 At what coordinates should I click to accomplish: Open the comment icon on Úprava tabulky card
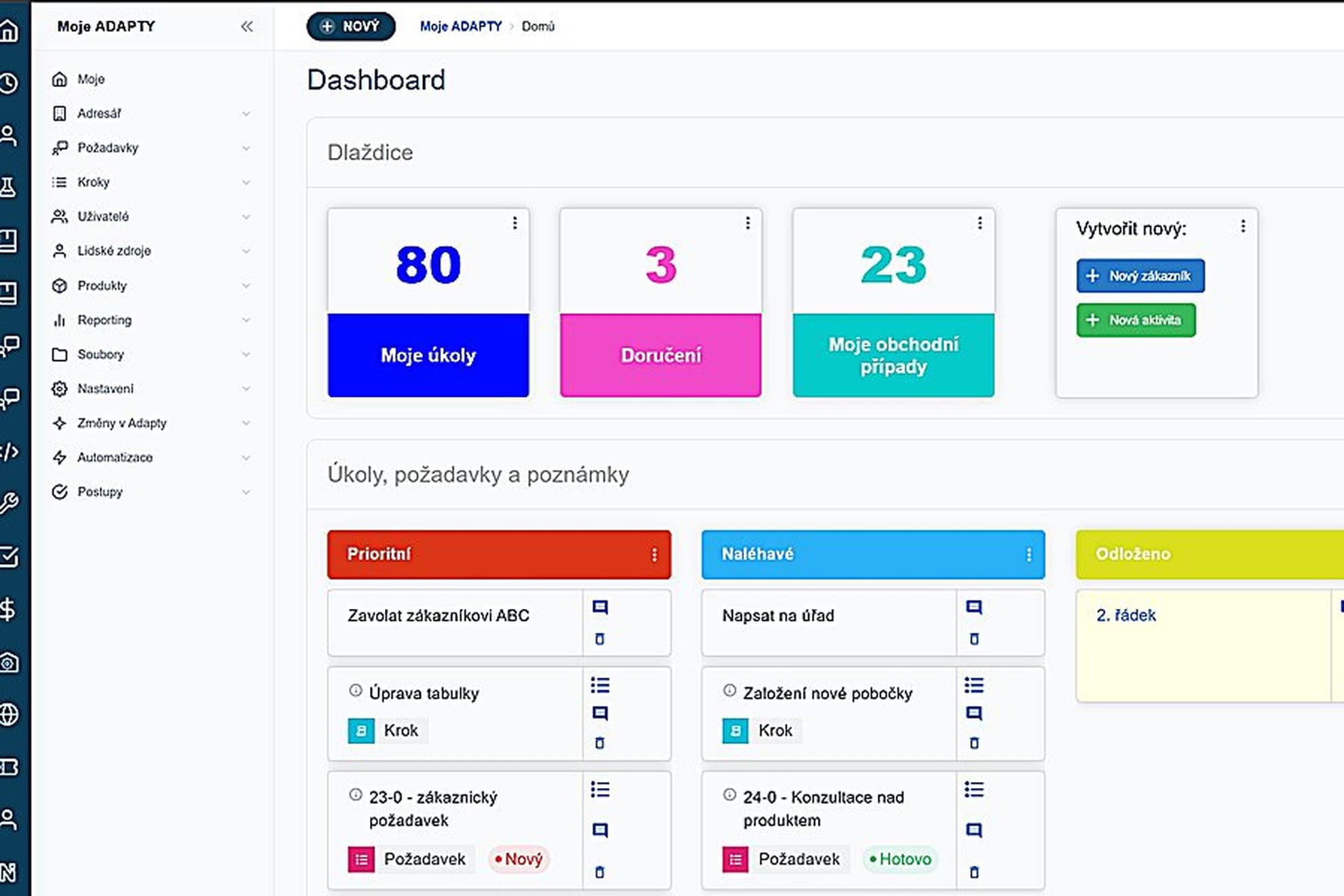600,713
